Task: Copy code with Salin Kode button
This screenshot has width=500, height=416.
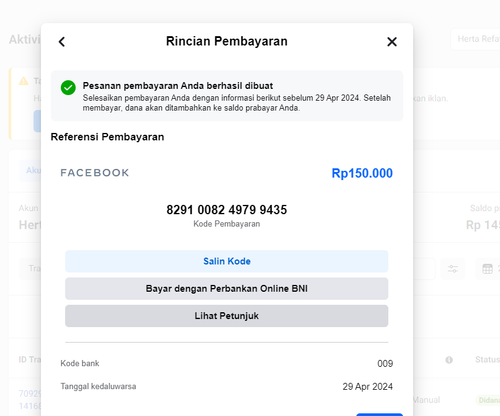Action: (227, 261)
